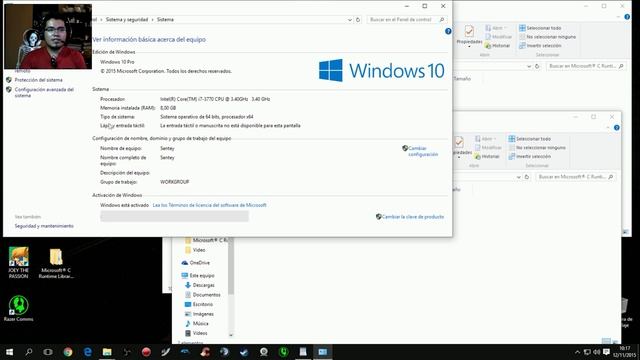Open taskbar clock showing 10:17
This screenshot has height=360, width=640.
[x=624, y=352]
